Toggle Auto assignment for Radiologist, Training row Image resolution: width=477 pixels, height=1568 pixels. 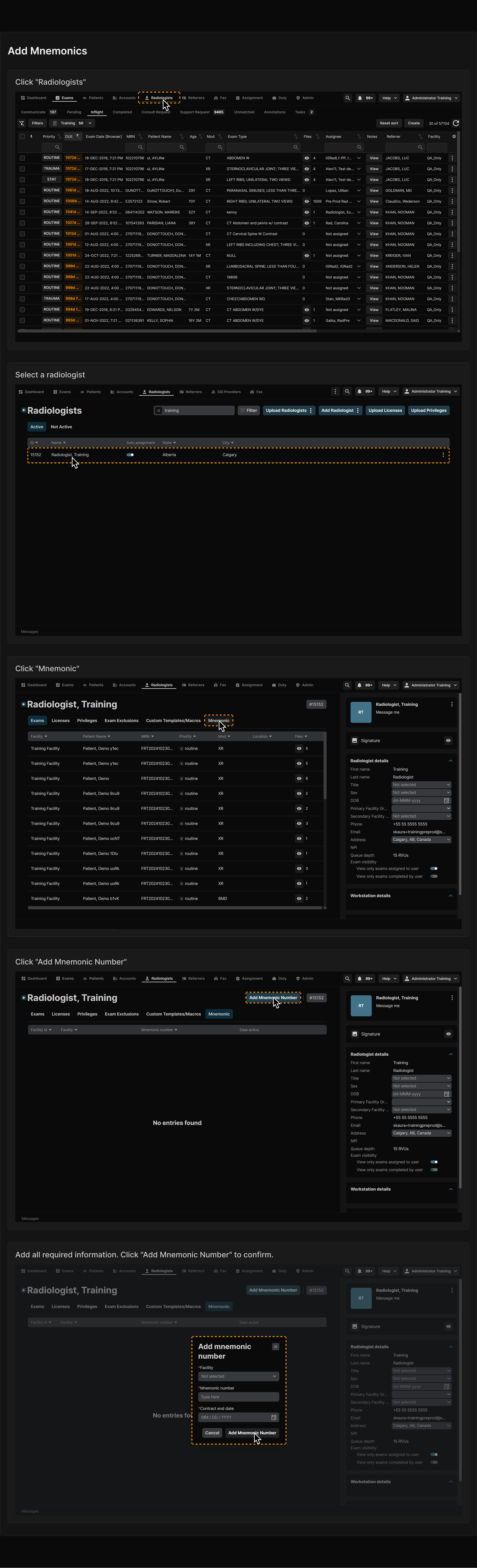click(x=130, y=455)
